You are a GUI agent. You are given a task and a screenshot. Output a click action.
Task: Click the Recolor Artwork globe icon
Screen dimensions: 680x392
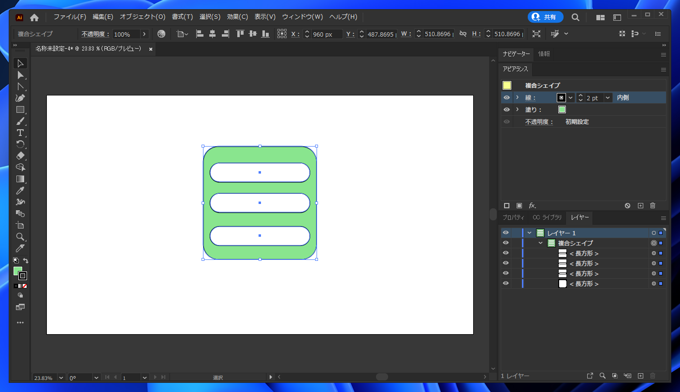161,34
